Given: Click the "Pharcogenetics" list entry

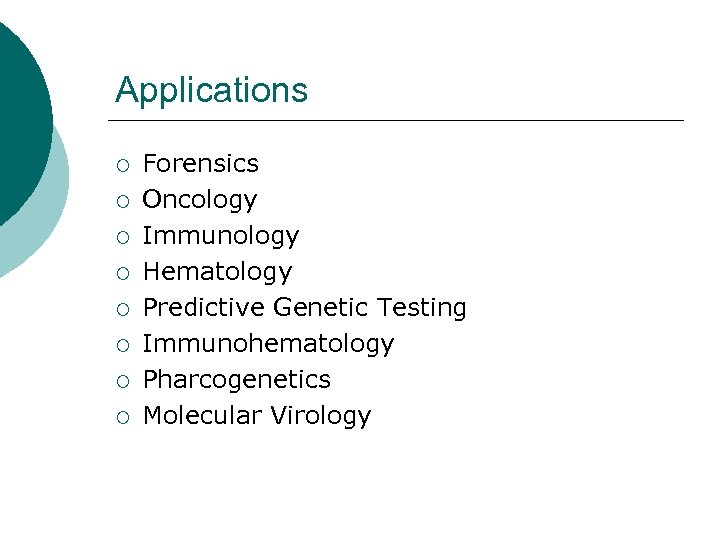Looking at the screenshot, I should tap(237, 379).
